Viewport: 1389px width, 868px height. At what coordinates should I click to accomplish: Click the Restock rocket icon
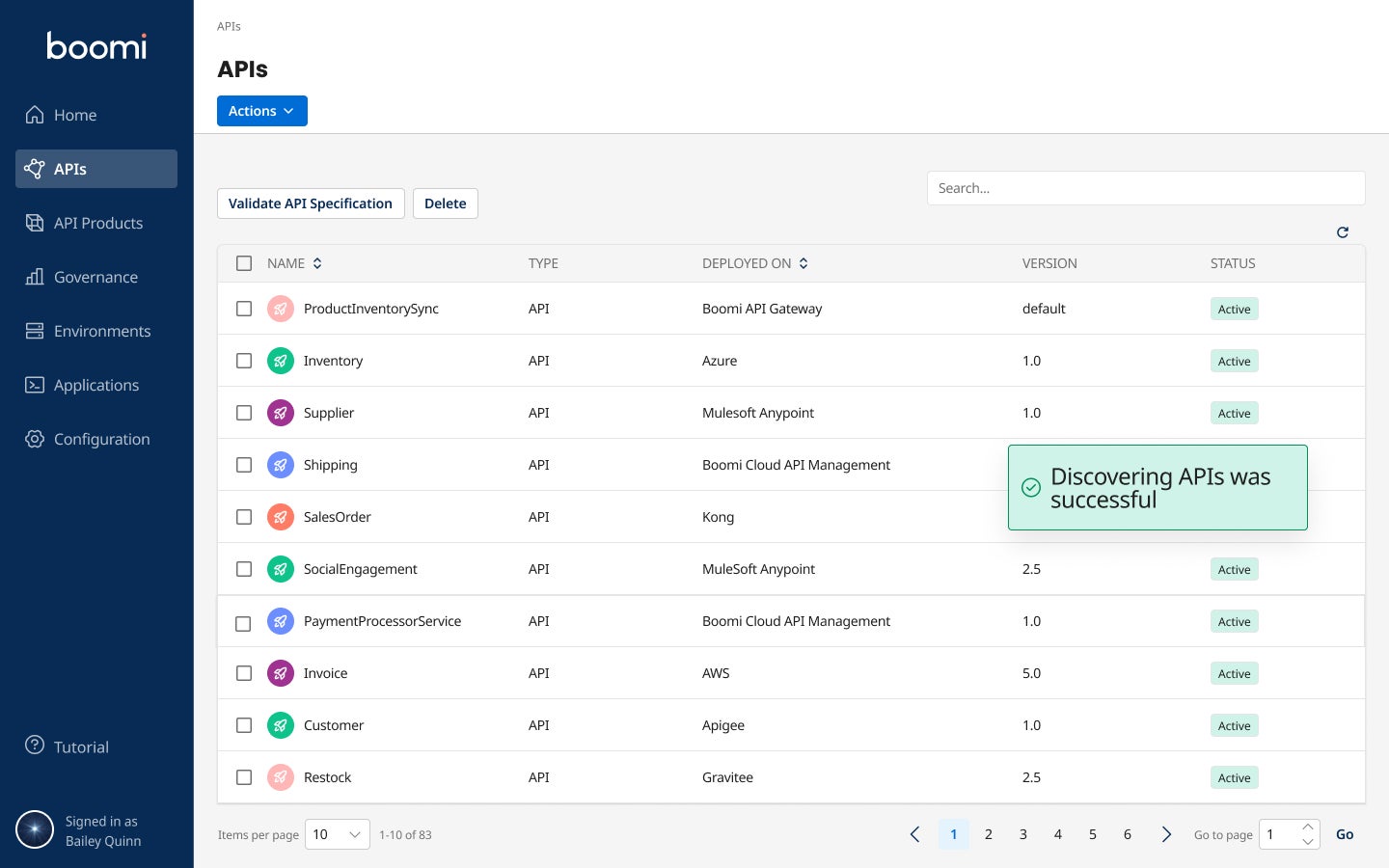tap(280, 777)
